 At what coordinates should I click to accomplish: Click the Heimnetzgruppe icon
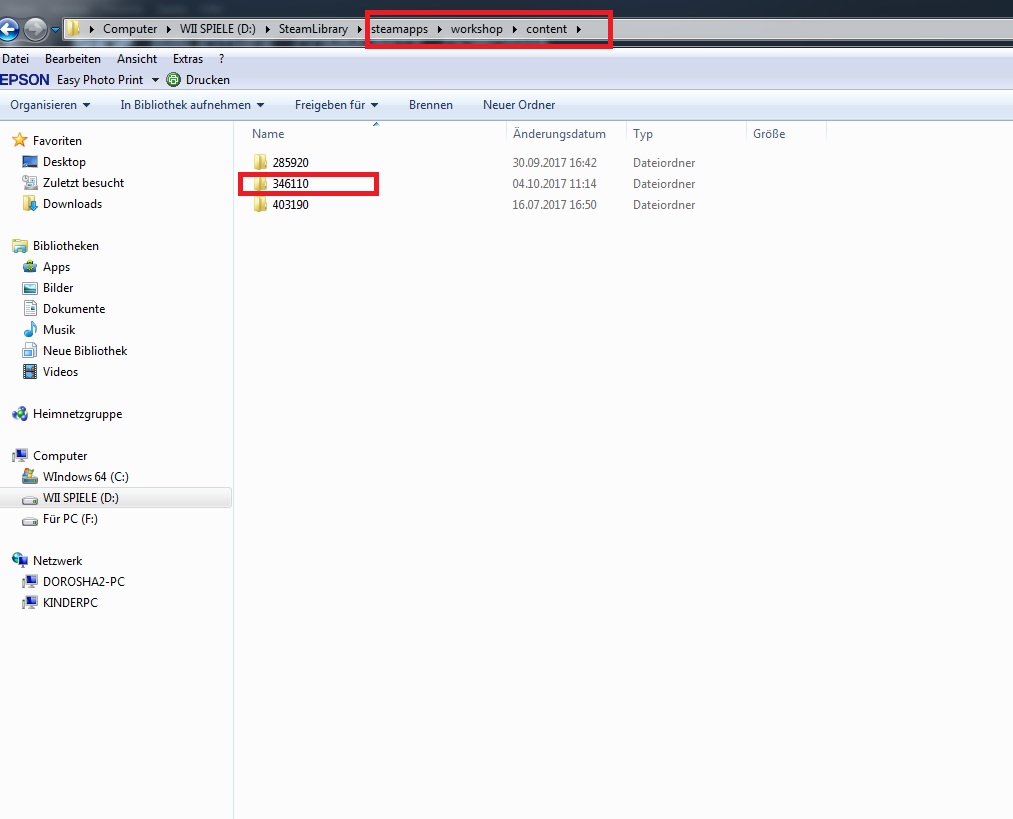(x=20, y=413)
